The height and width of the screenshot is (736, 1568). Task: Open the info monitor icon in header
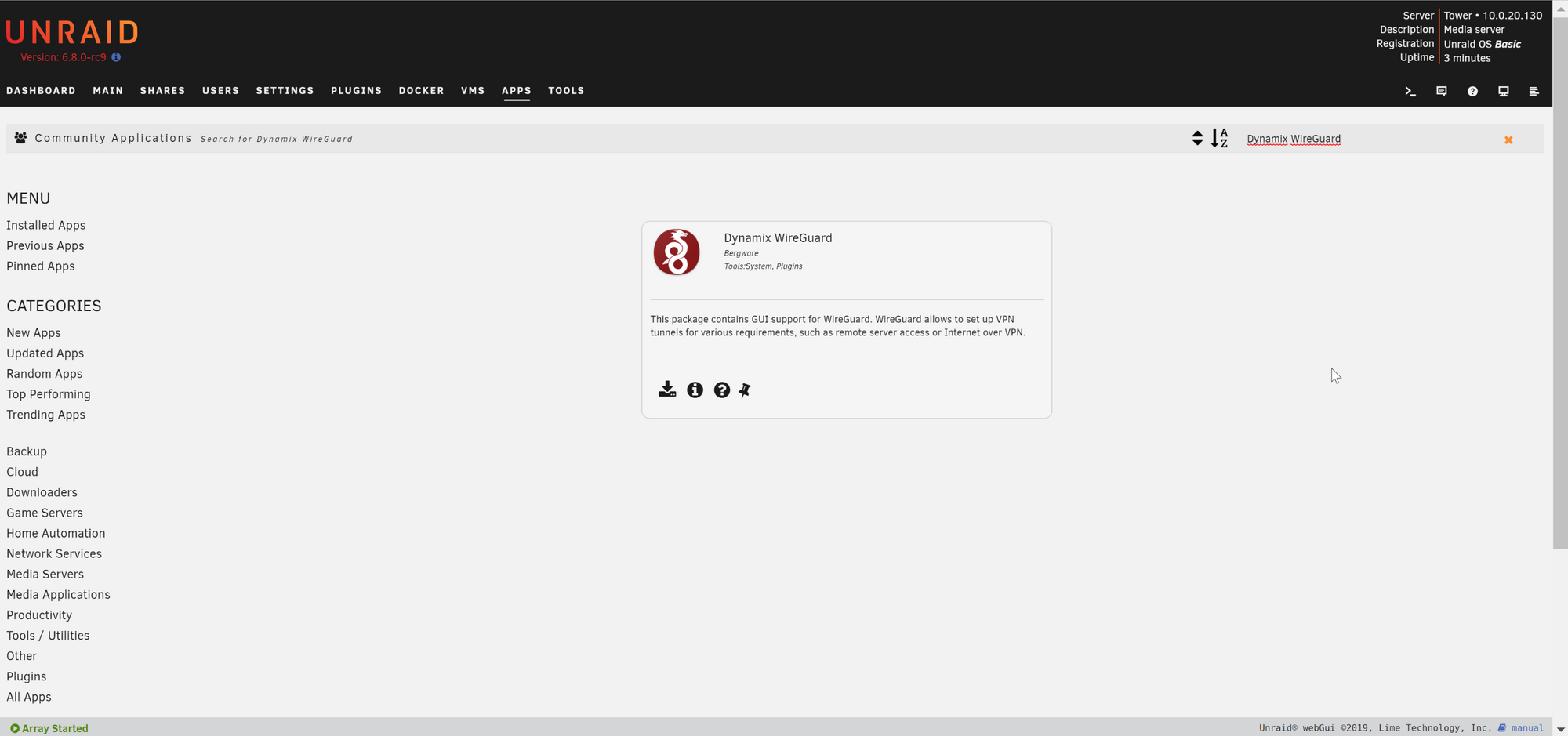pyautogui.click(x=1503, y=91)
